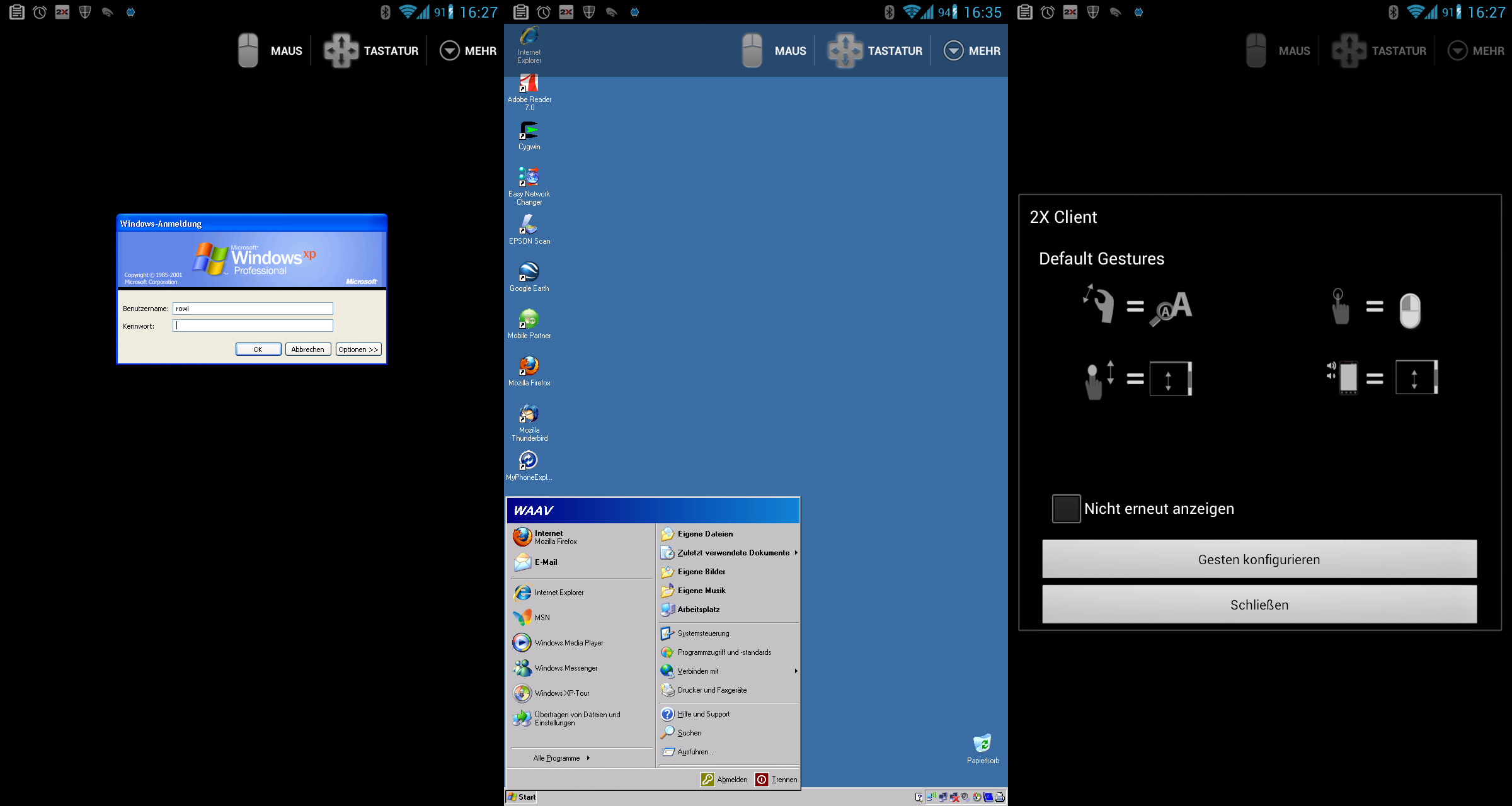This screenshot has height=806, width=1512.
Task: Click Abmelden in the Start menu
Action: (724, 780)
